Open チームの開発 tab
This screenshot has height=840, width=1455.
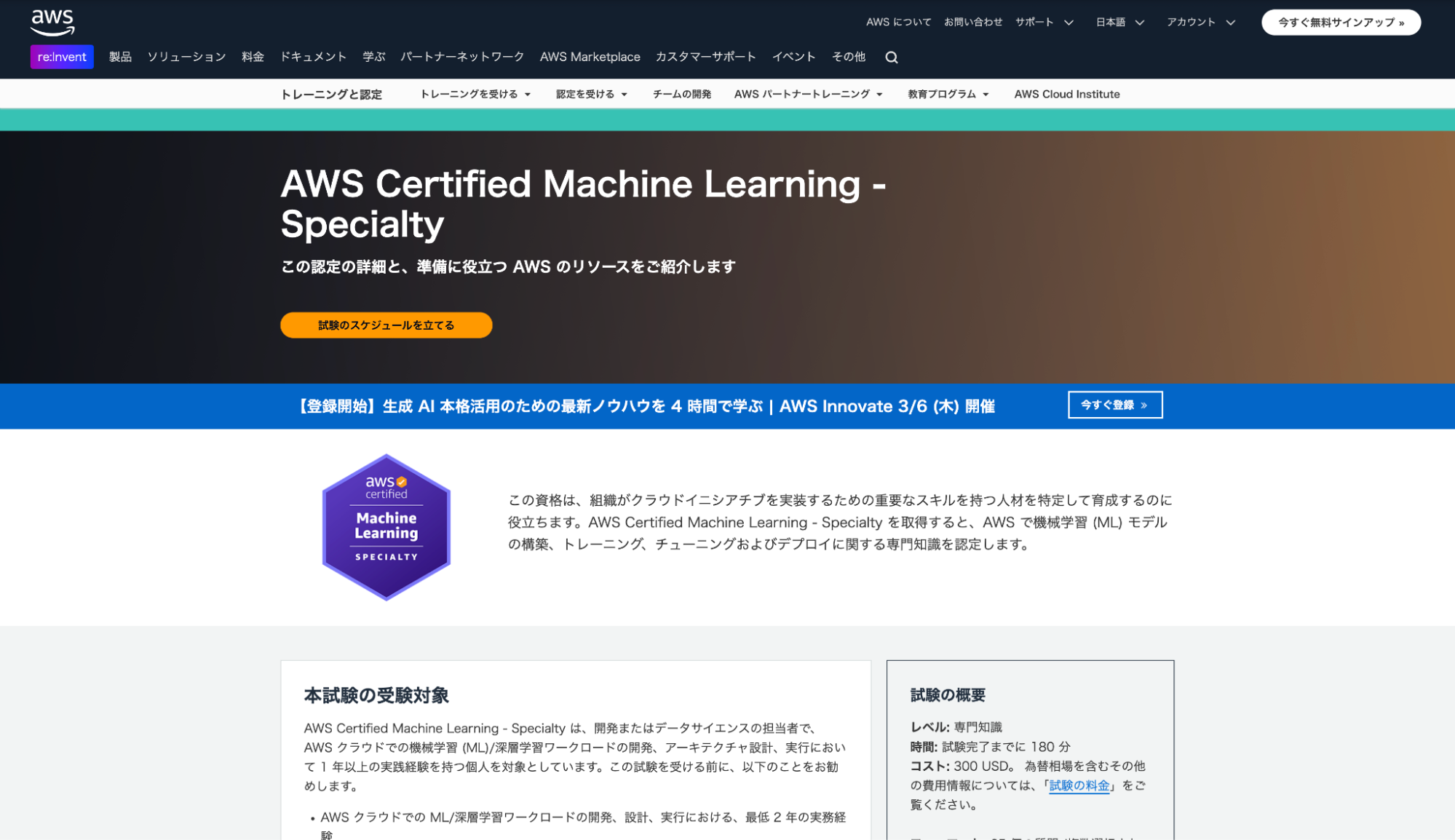coord(682,95)
